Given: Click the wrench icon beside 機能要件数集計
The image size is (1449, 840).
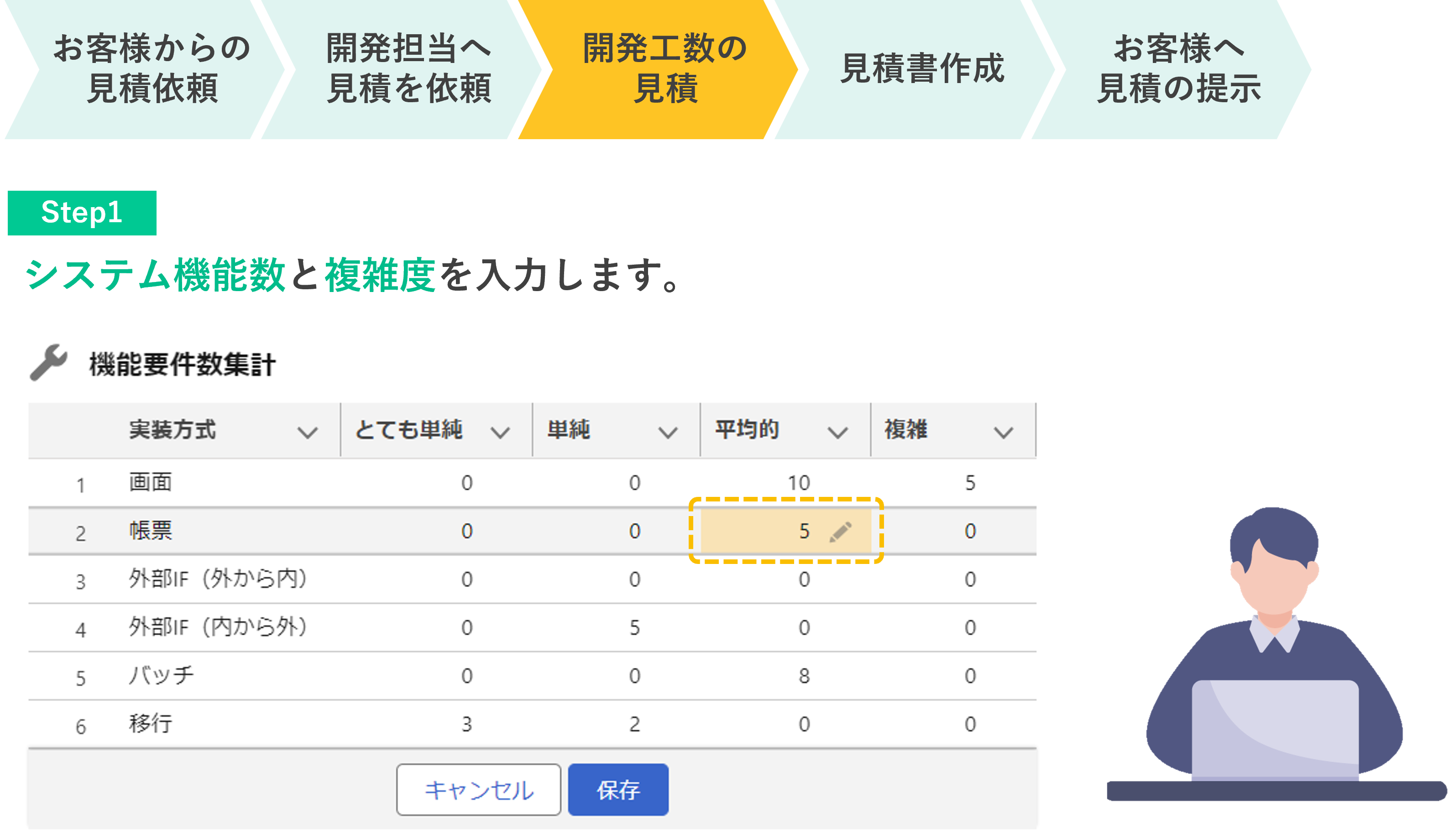Looking at the screenshot, I should click(x=49, y=363).
